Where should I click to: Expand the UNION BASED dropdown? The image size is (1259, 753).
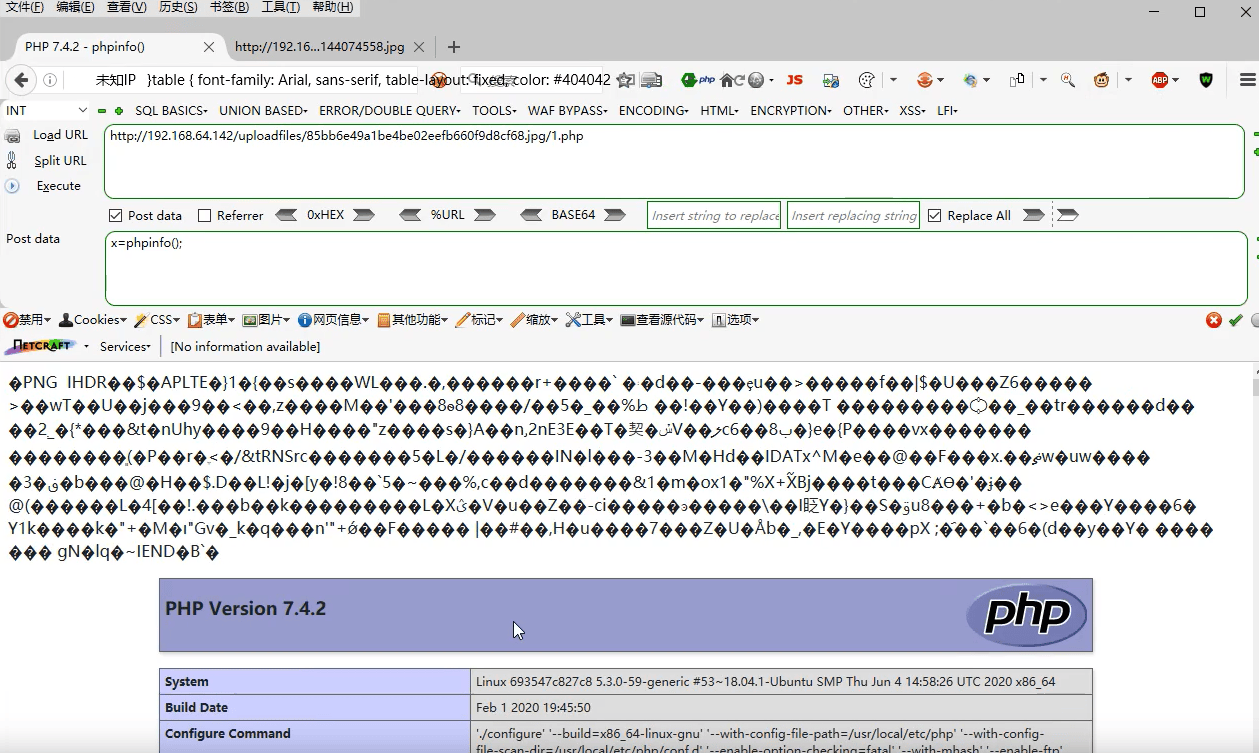coord(265,111)
